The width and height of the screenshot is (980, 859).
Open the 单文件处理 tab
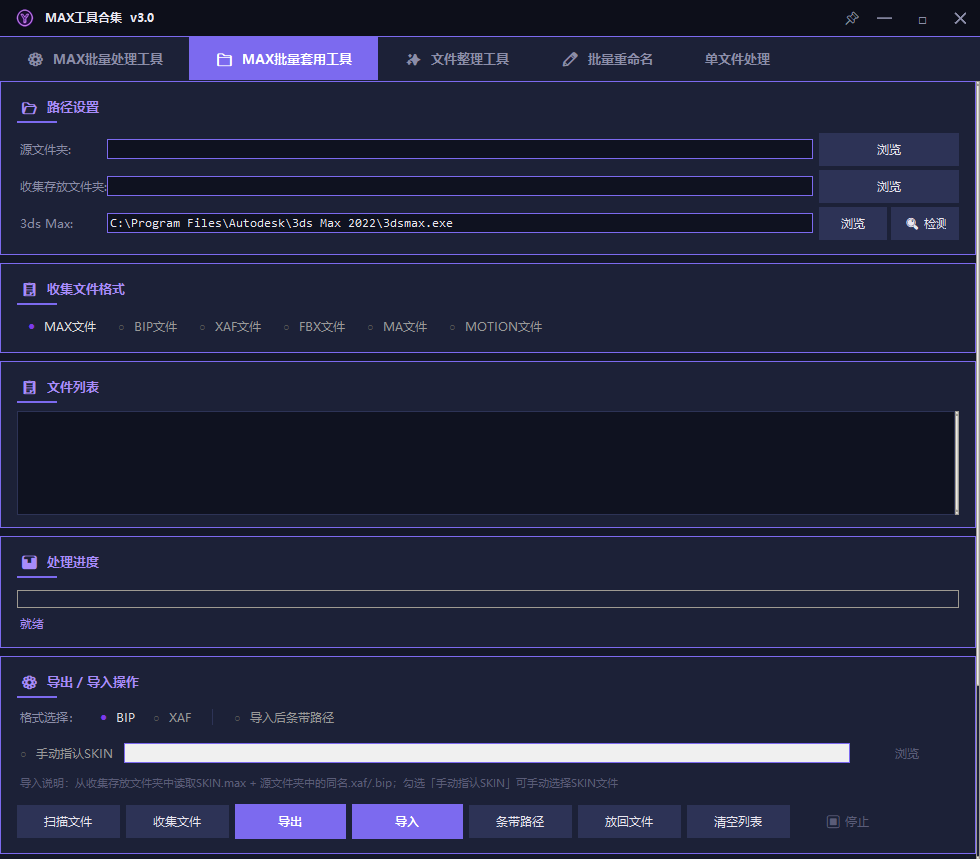pyautogui.click(x=737, y=59)
